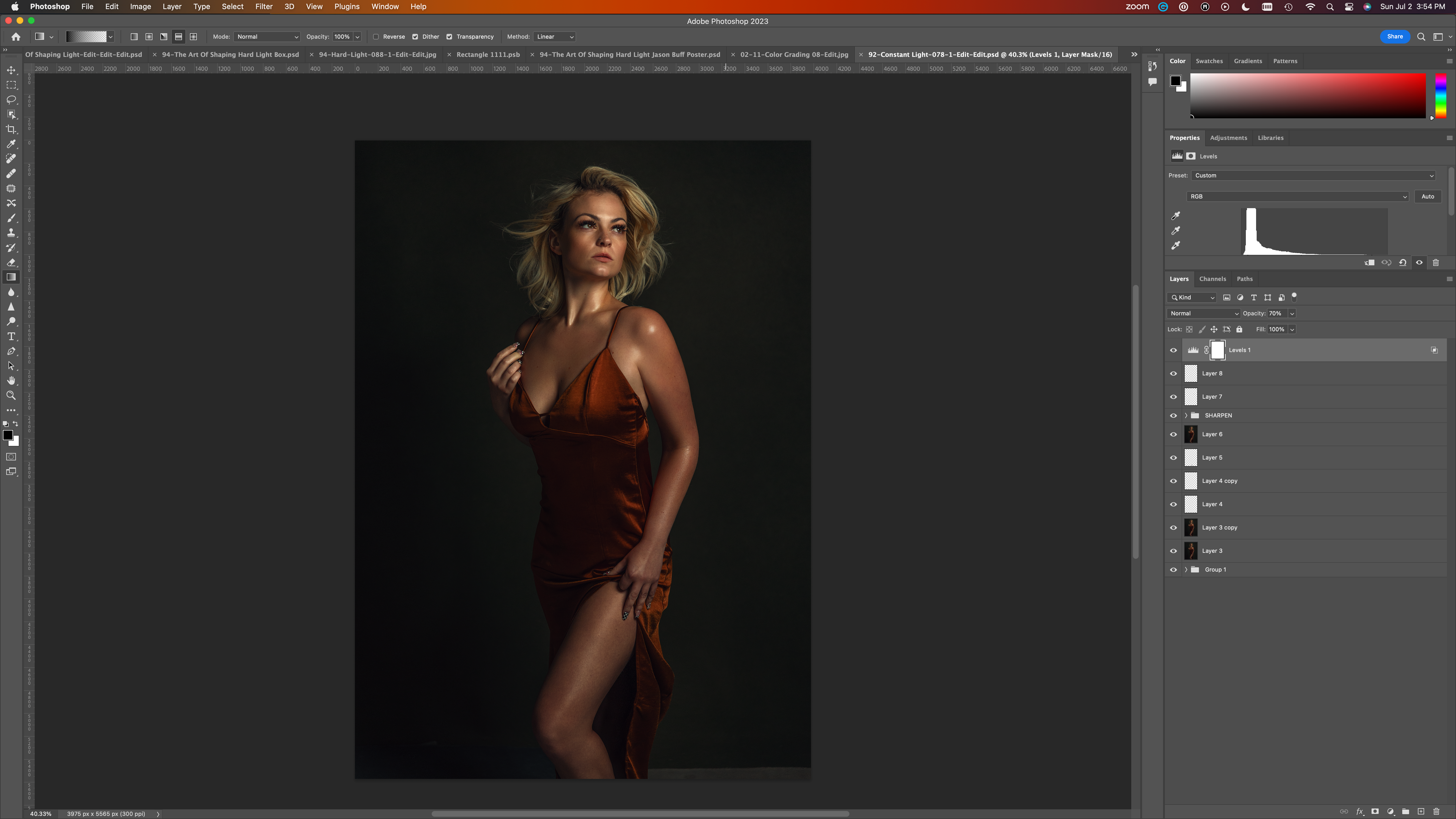Select the Clone Stamp tool
Screen dimensions: 1456x819
[11, 233]
